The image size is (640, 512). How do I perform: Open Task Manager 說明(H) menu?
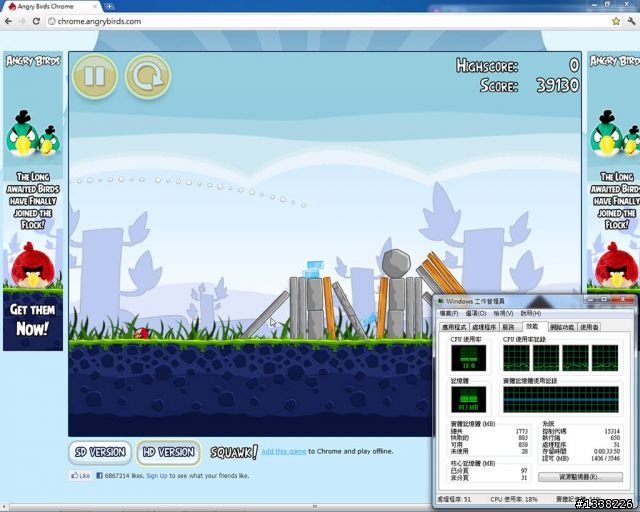click(531, 313)
